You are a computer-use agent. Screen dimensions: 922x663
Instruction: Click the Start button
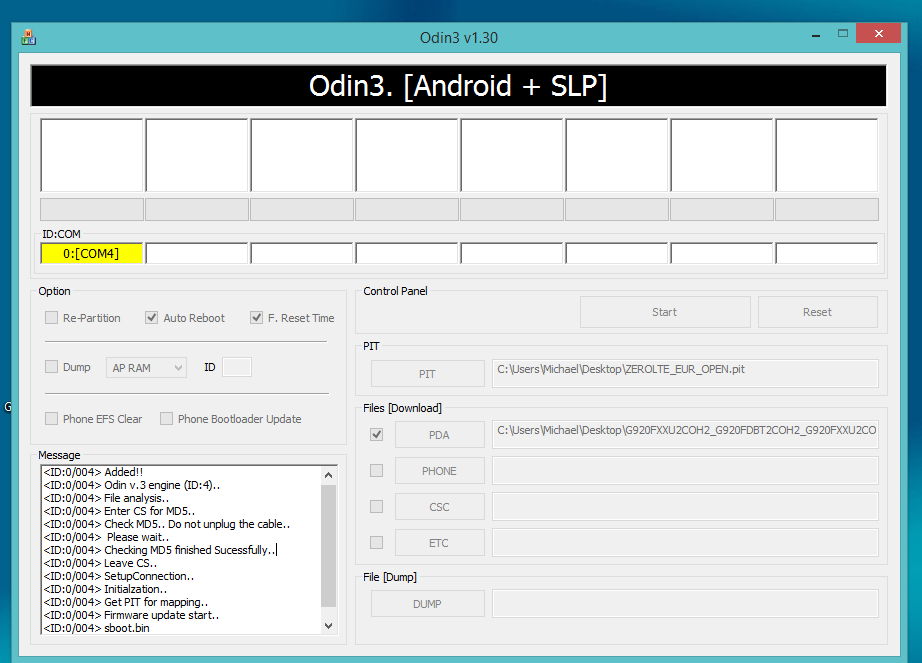pos(665,312)
